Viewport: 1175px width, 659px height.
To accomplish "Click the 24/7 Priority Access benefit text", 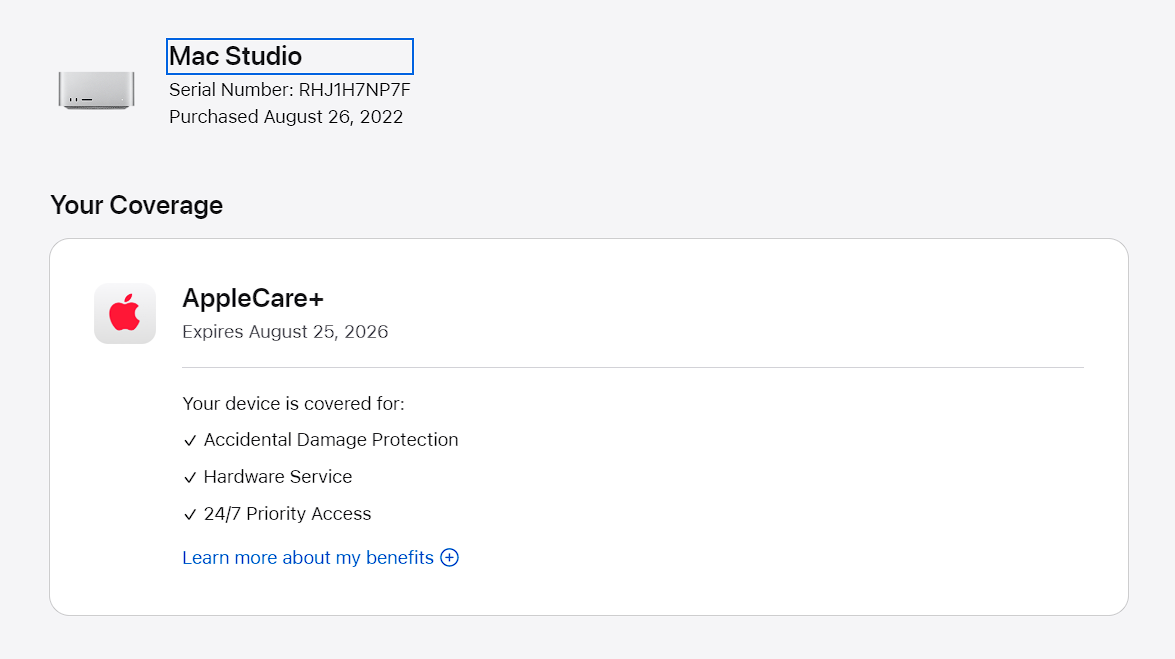I will (x=287, y=514).
